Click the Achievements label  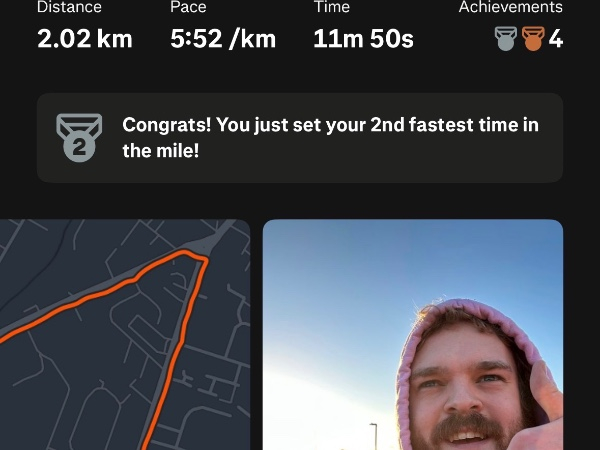click(510, 7)
